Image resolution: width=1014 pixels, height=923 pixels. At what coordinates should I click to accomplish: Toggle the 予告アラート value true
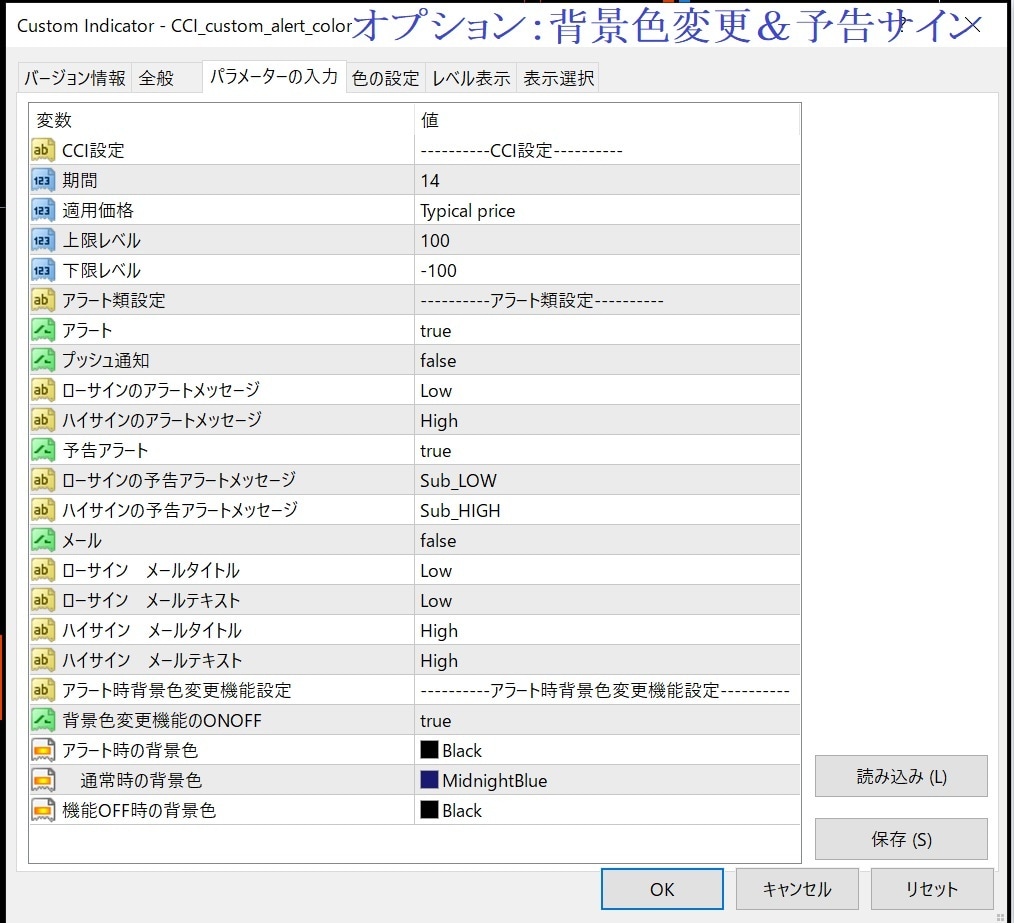coord(607,450)
